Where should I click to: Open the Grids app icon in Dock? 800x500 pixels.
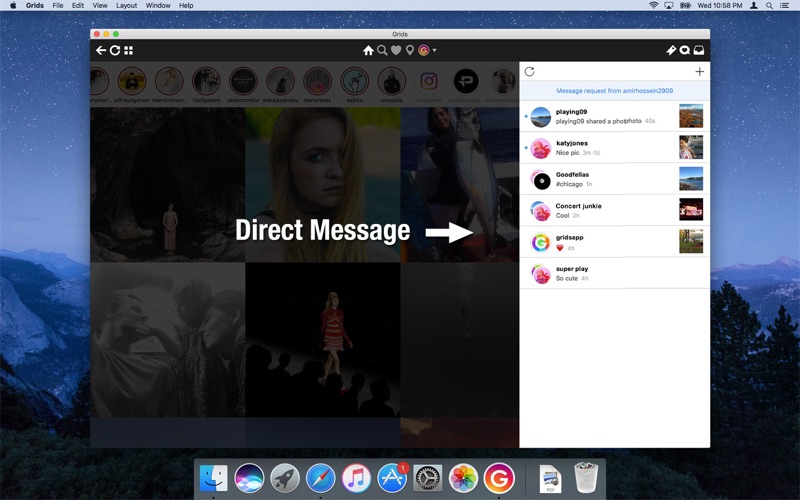[499, 479]
